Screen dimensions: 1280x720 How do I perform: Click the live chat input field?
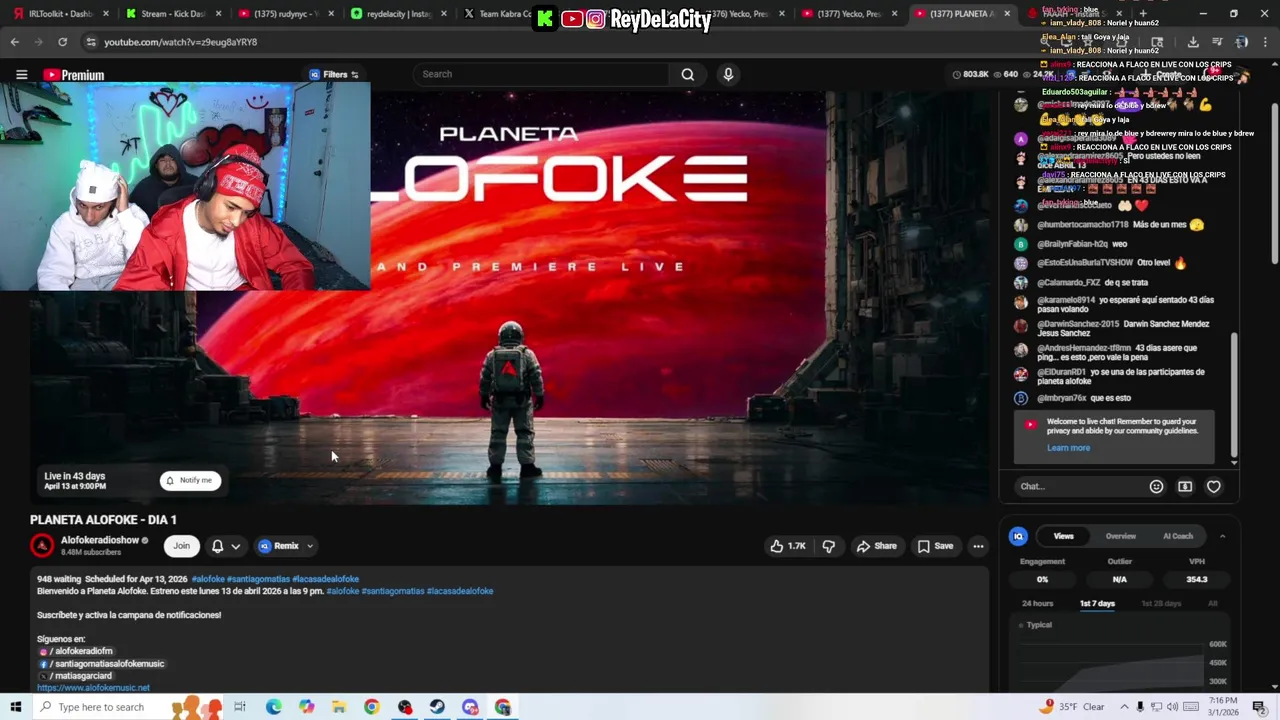tap(1078, 486)
